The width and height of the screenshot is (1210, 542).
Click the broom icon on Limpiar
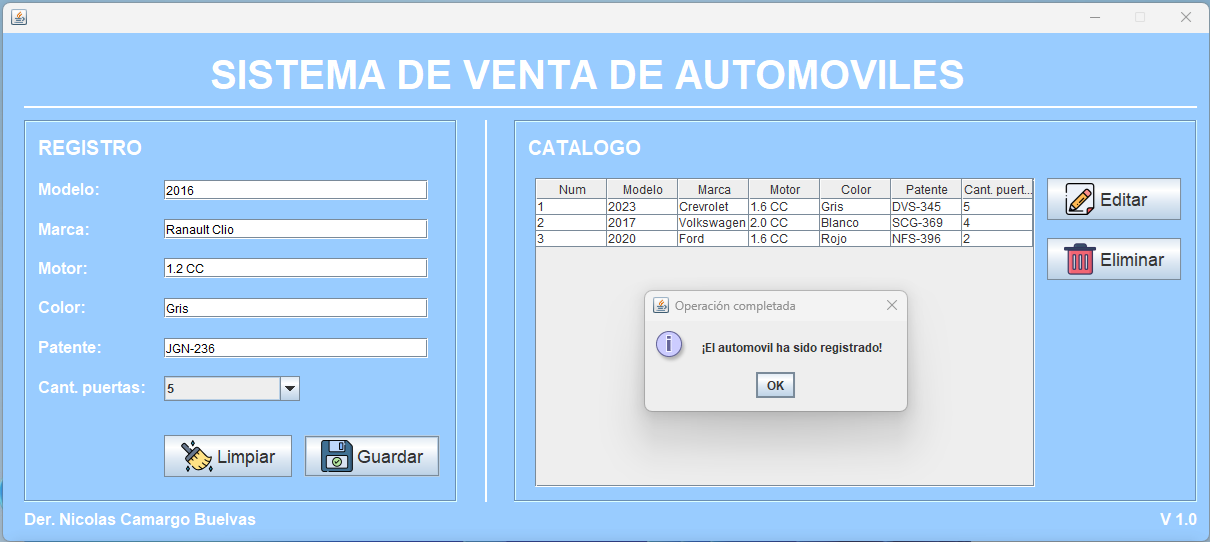click(x=196, y=456)
